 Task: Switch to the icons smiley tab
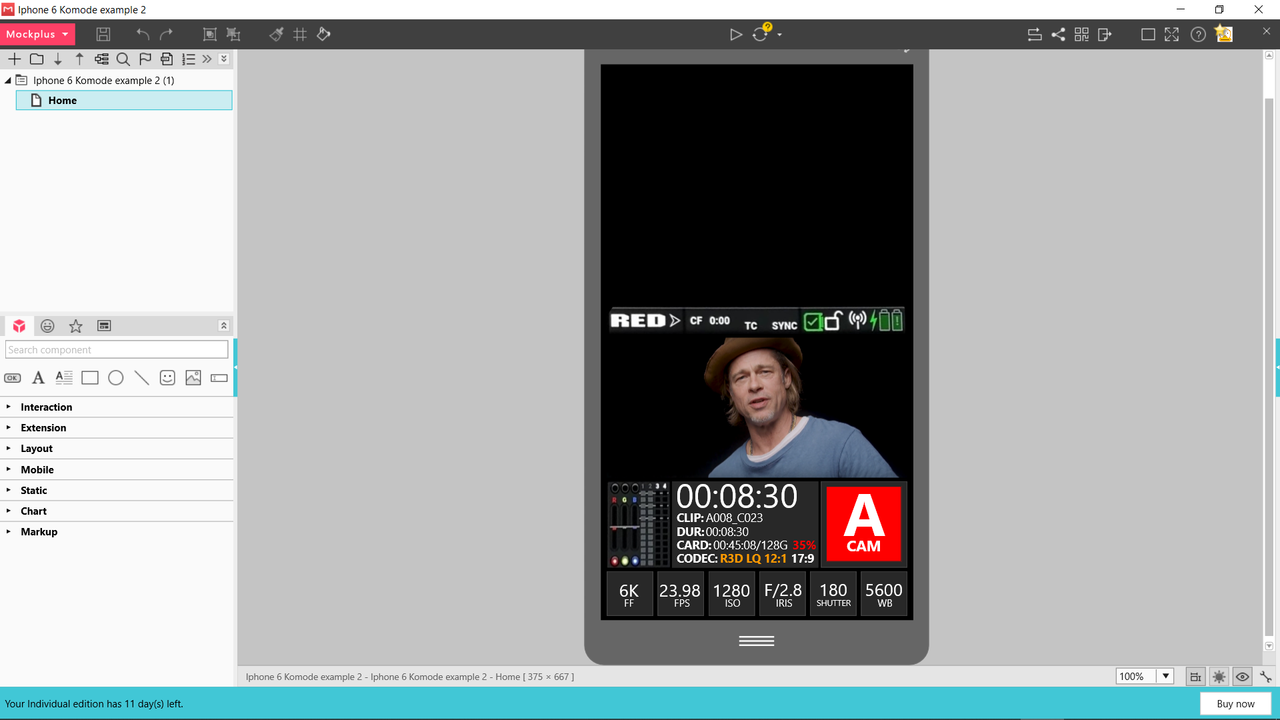click(x=47, y=326)
